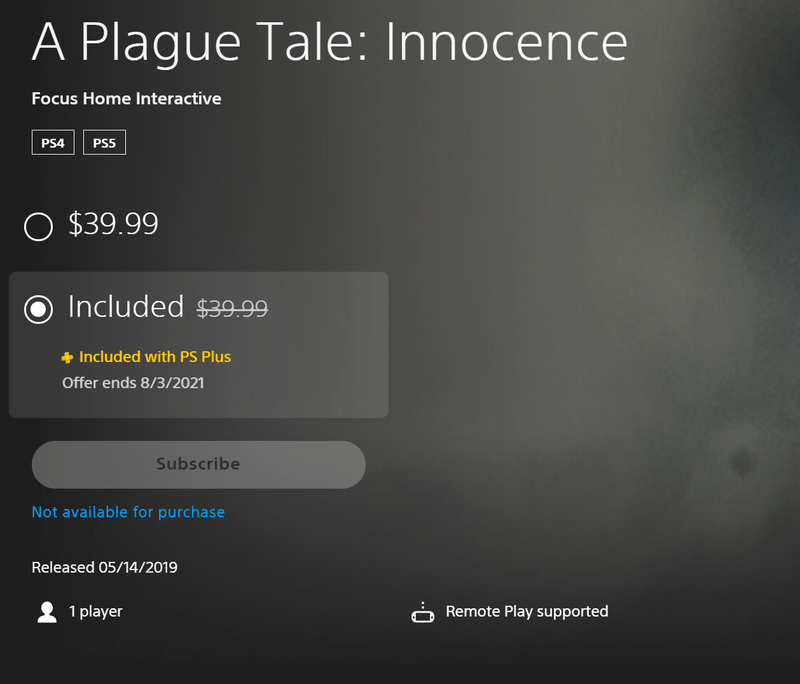Click the A Plague Tale: Innocence title
800x684 pixels.
330,43
